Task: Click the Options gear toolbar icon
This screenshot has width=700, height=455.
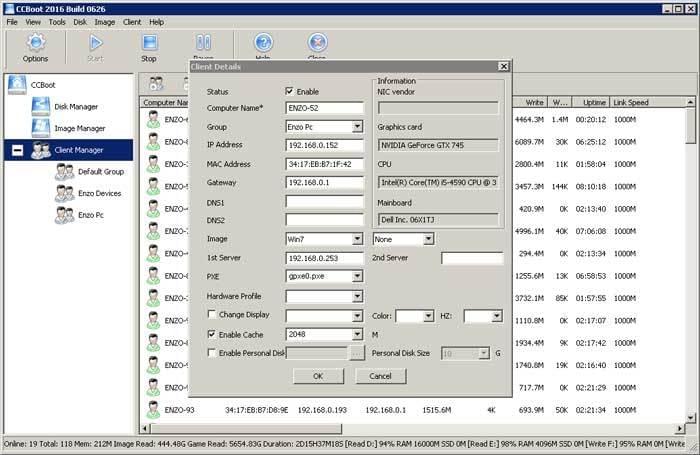Action: point(36,43)
